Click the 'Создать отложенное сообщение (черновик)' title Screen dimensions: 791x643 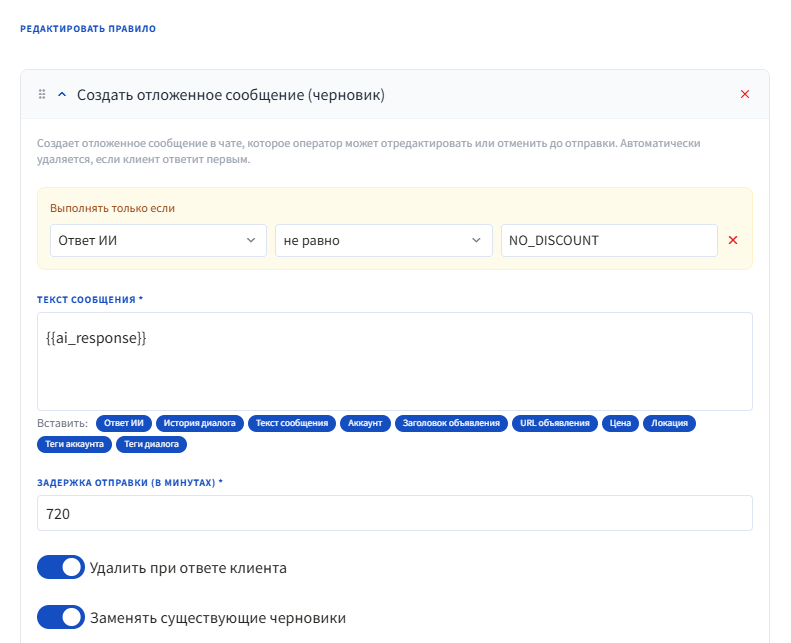[x=231, y=95]
